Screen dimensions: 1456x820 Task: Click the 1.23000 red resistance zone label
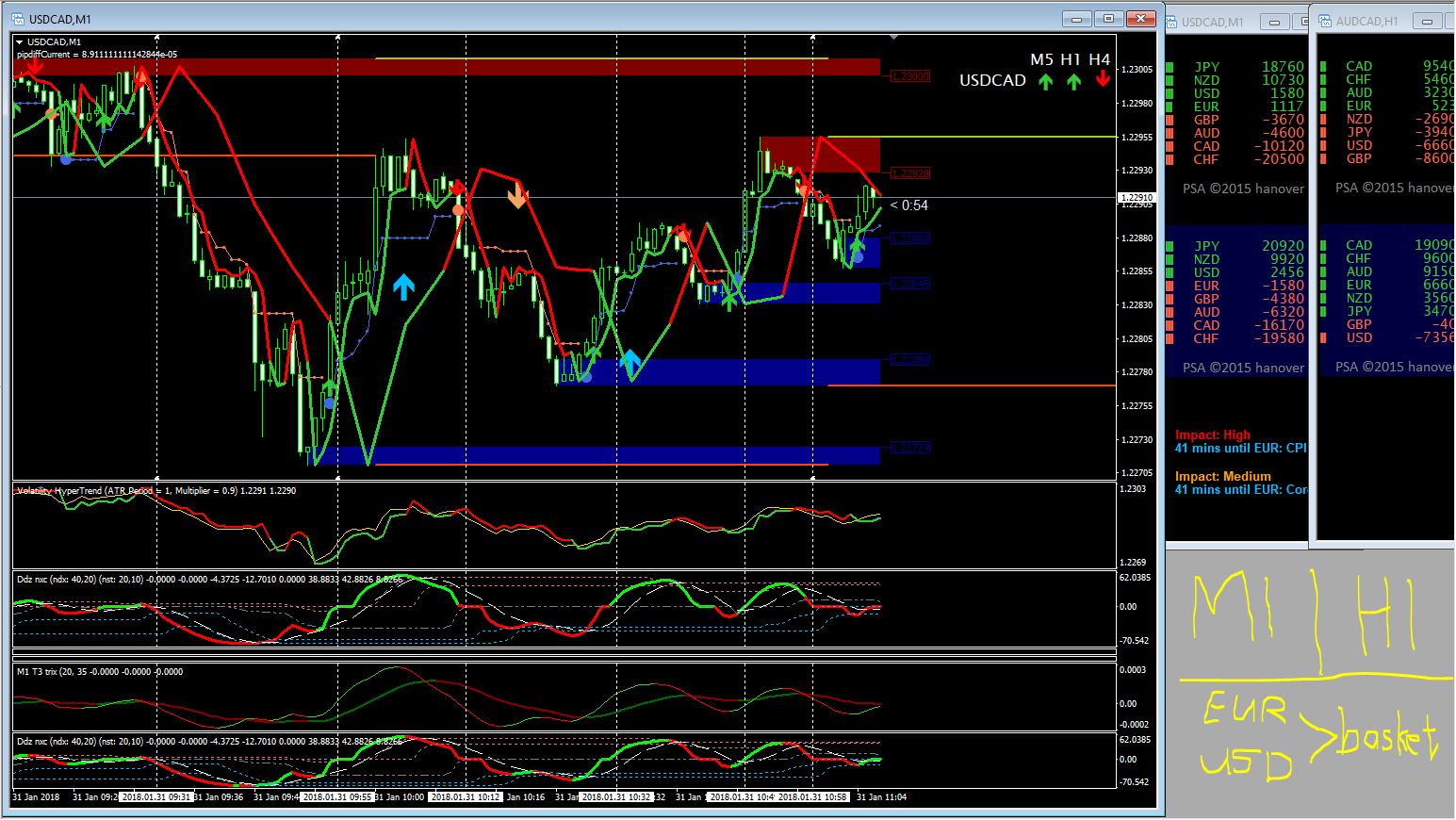tap(910, 76)
